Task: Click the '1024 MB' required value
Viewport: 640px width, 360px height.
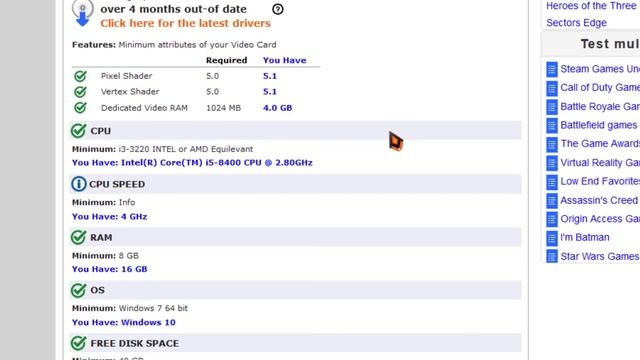Action: click(223, 108)
